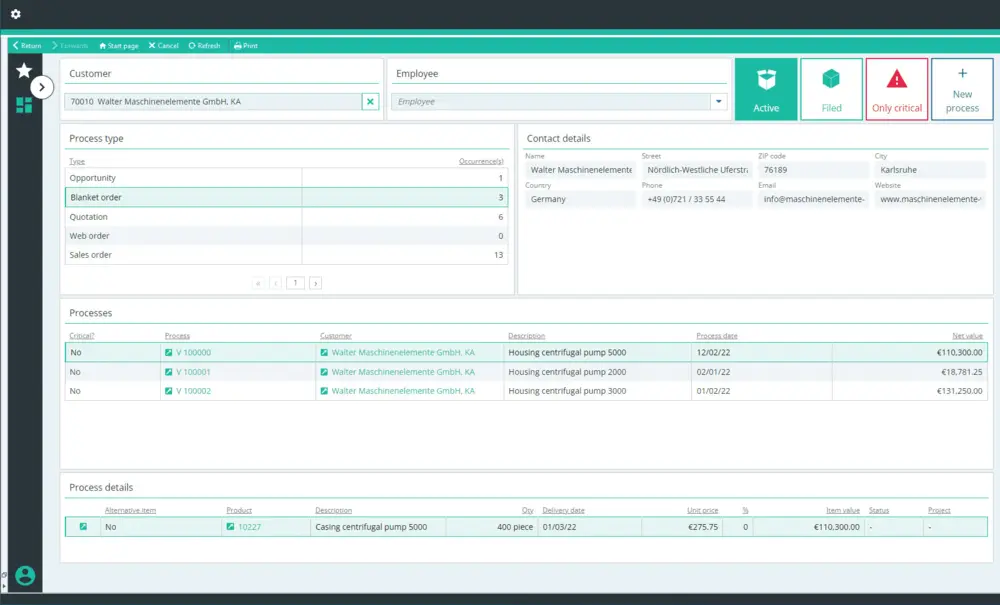Open the dashboard tiles icon
Screen dimensions: 1000x605
[24, 105]
